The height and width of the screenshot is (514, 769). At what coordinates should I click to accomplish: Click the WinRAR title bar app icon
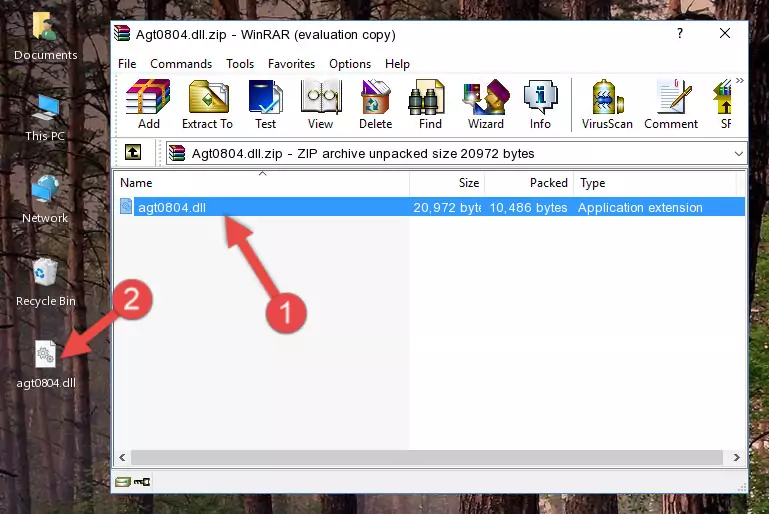pos(122,34)
